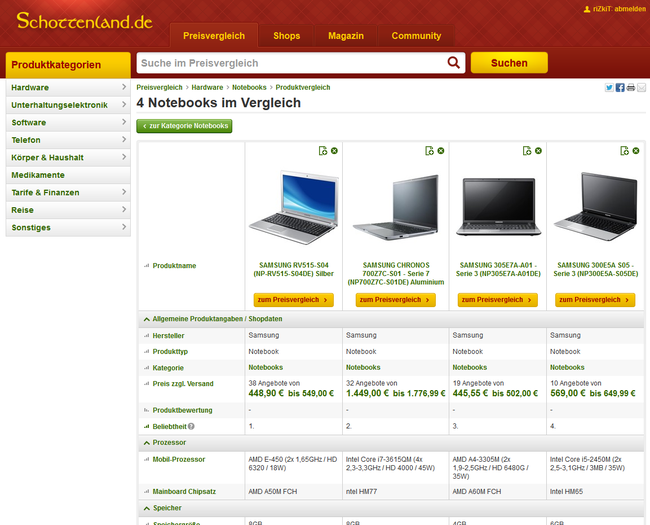Click price 448,90 € for RV515-S04

tap(266, 393)
